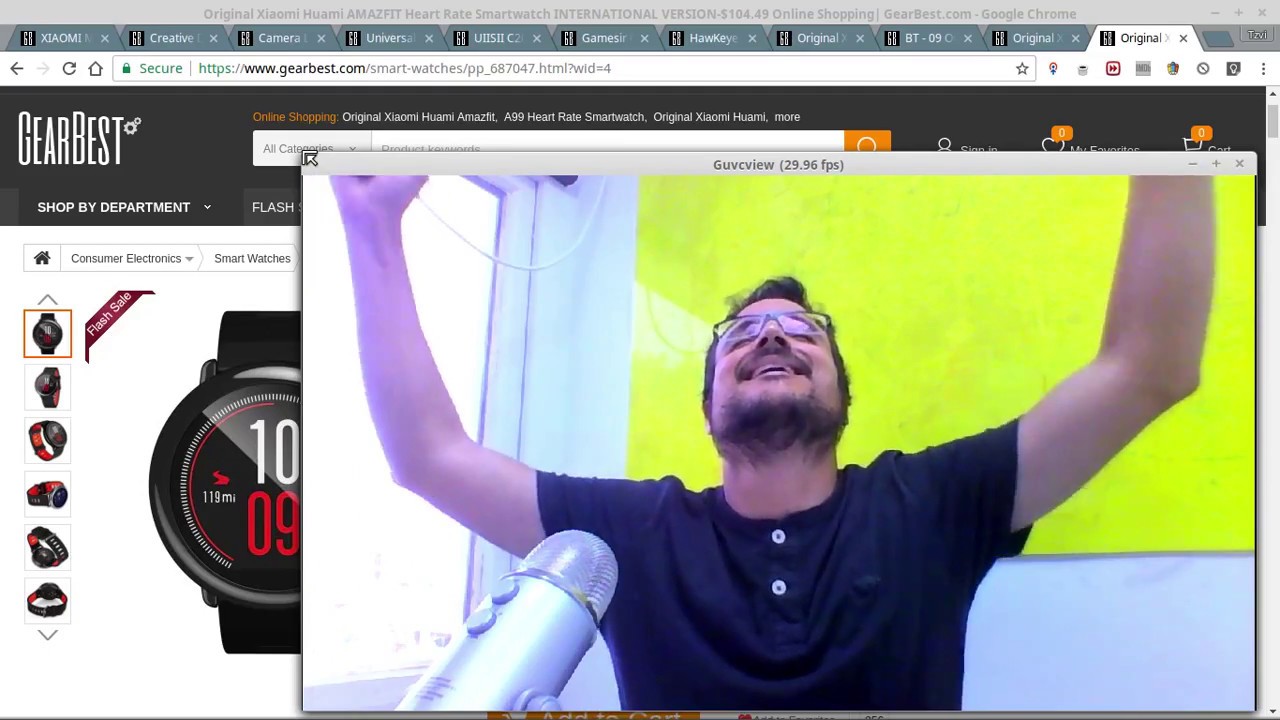Click the product keywords search field

[607, 148]
